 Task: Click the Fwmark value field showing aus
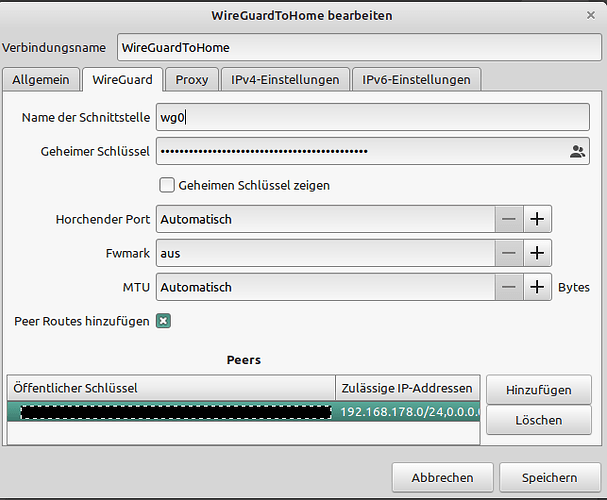(326, 253)
